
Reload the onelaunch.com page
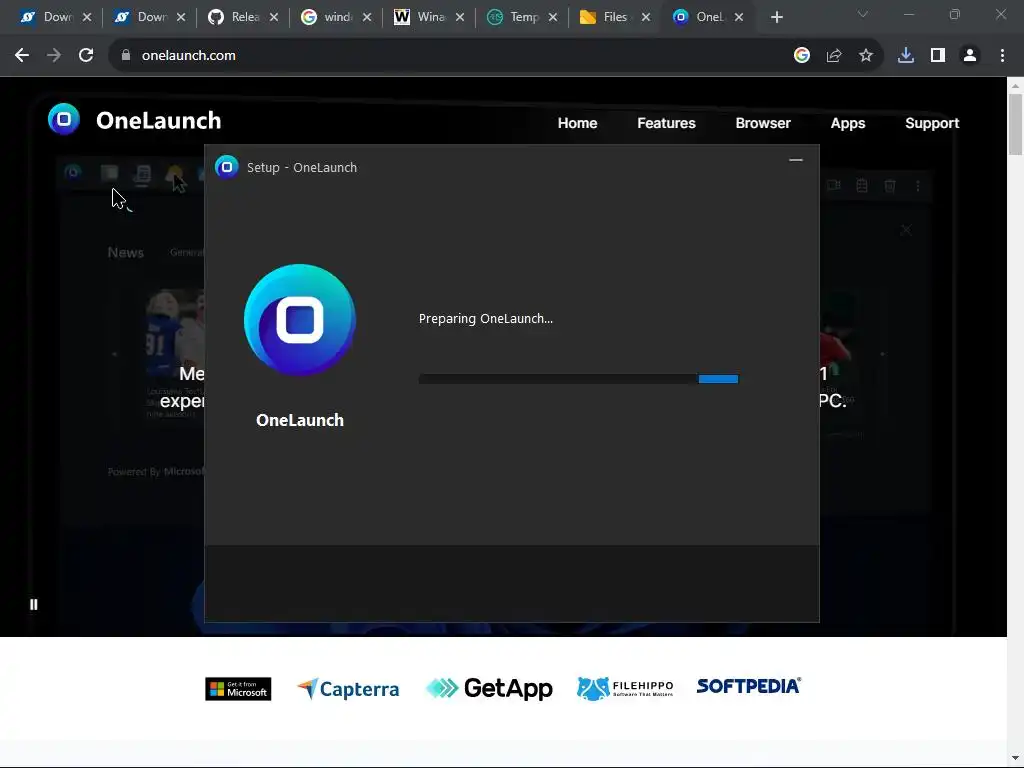(x=86, y=56)
